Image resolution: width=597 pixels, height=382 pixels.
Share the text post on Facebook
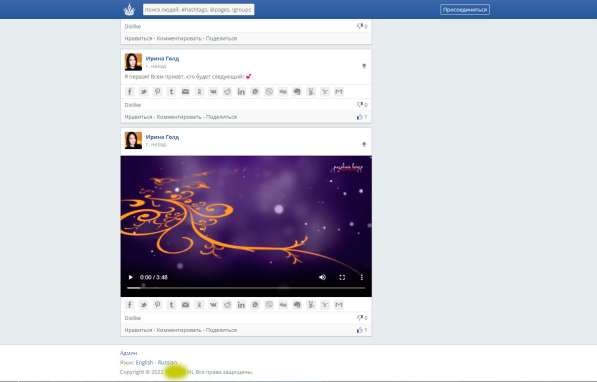[x=129, y=92]
